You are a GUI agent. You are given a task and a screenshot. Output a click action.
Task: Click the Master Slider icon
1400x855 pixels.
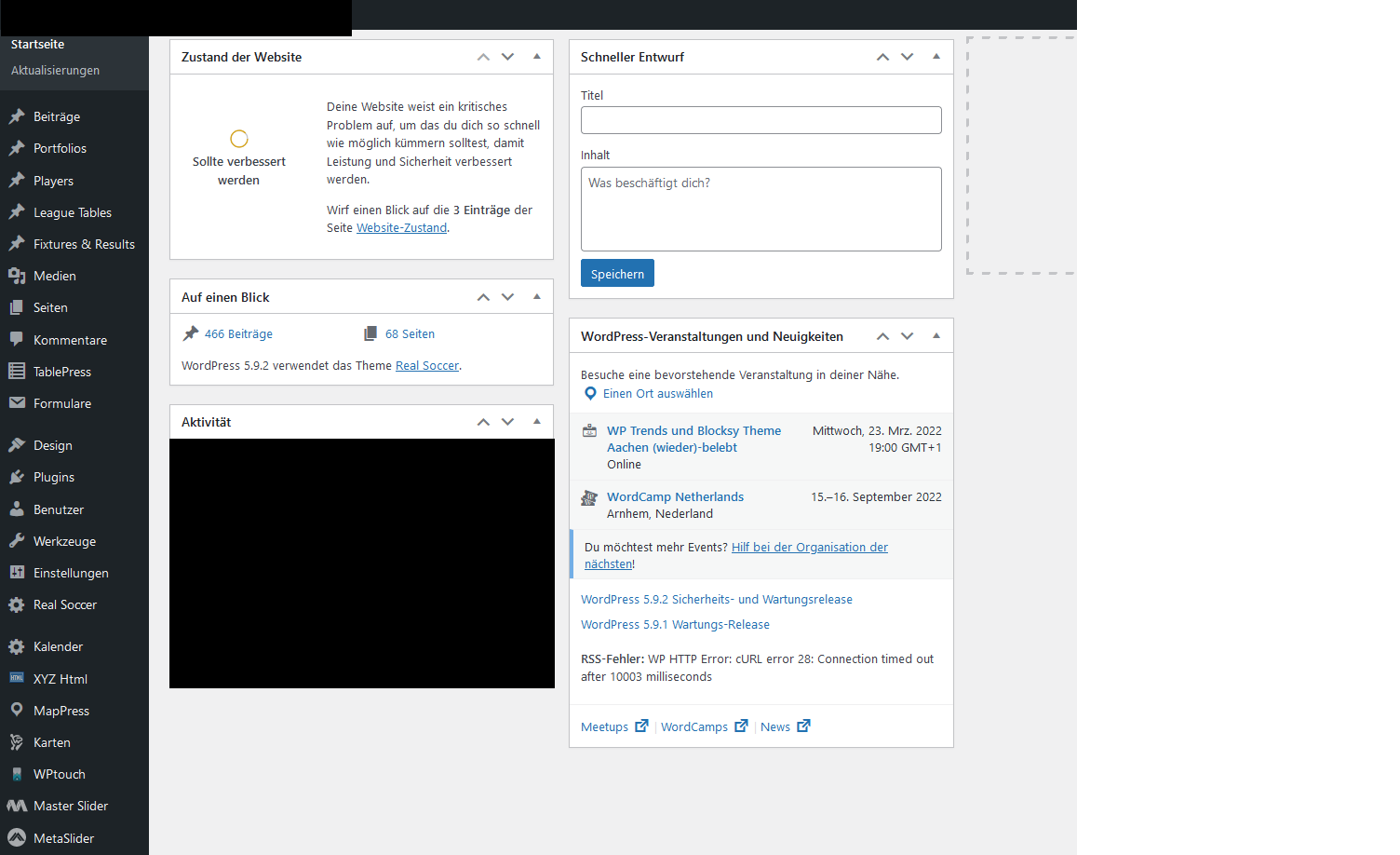[x=17, y=806]
